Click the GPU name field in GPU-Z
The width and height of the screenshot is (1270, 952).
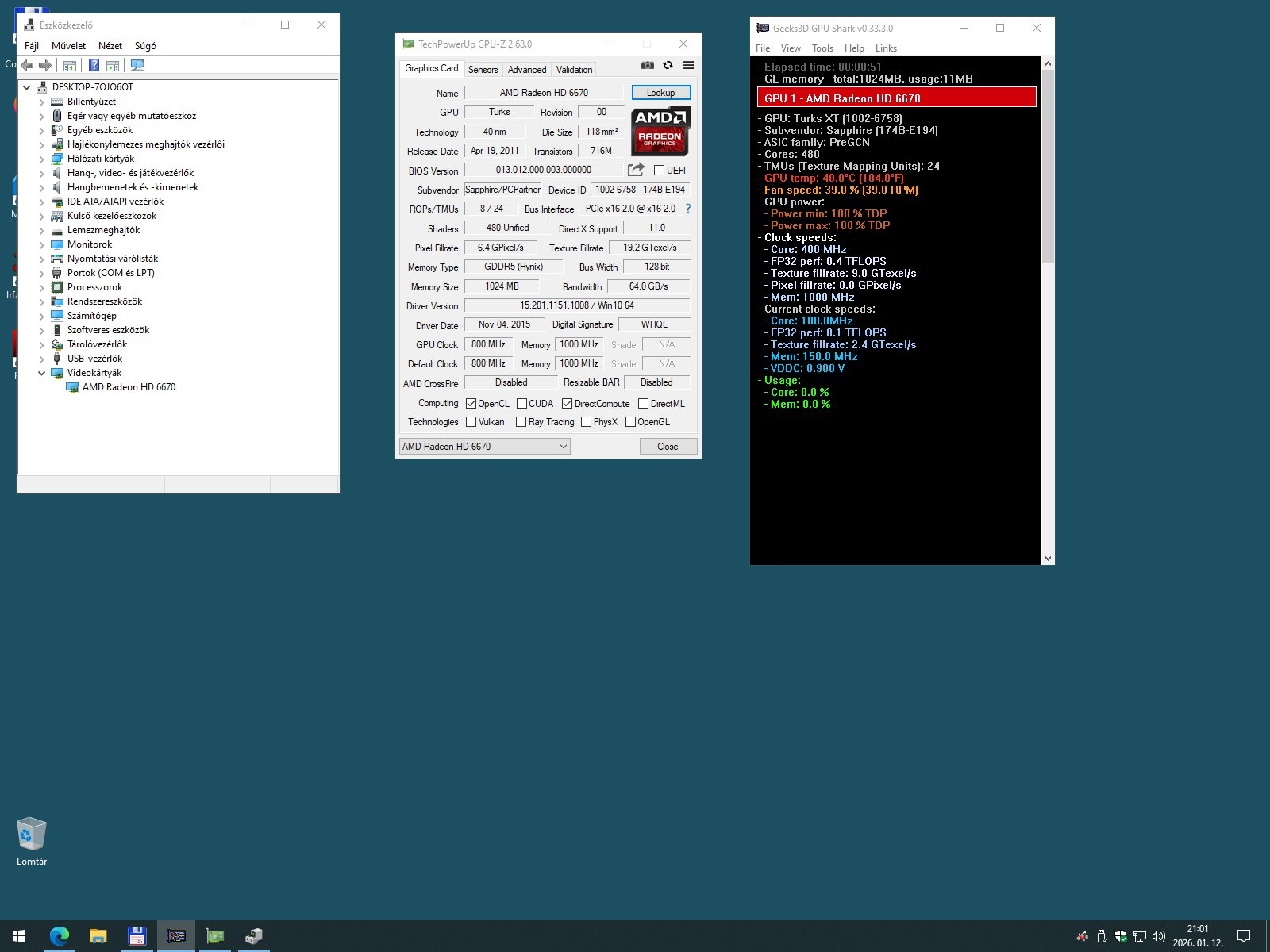[x=544, y=93]
